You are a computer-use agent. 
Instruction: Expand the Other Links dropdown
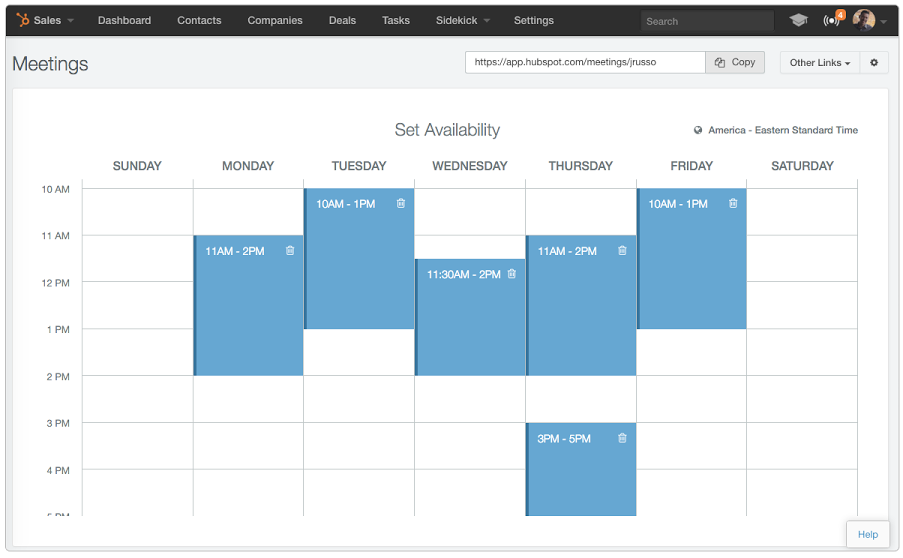(820, 62)
